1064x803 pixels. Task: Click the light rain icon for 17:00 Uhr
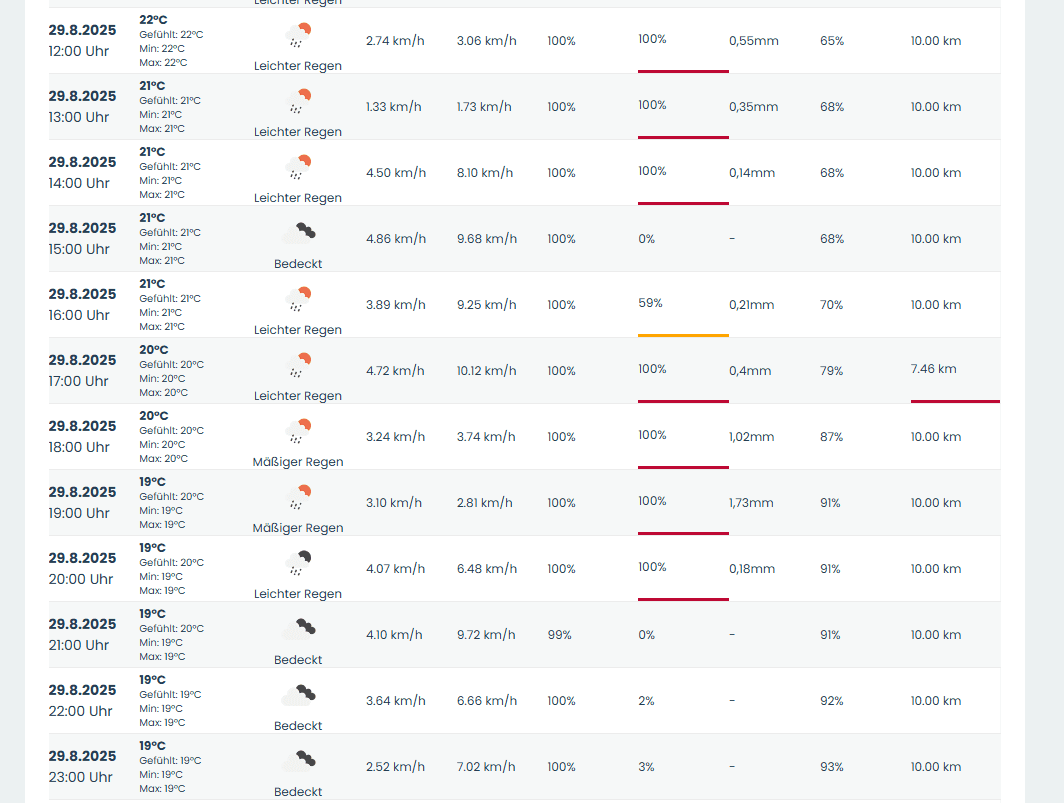298,365
